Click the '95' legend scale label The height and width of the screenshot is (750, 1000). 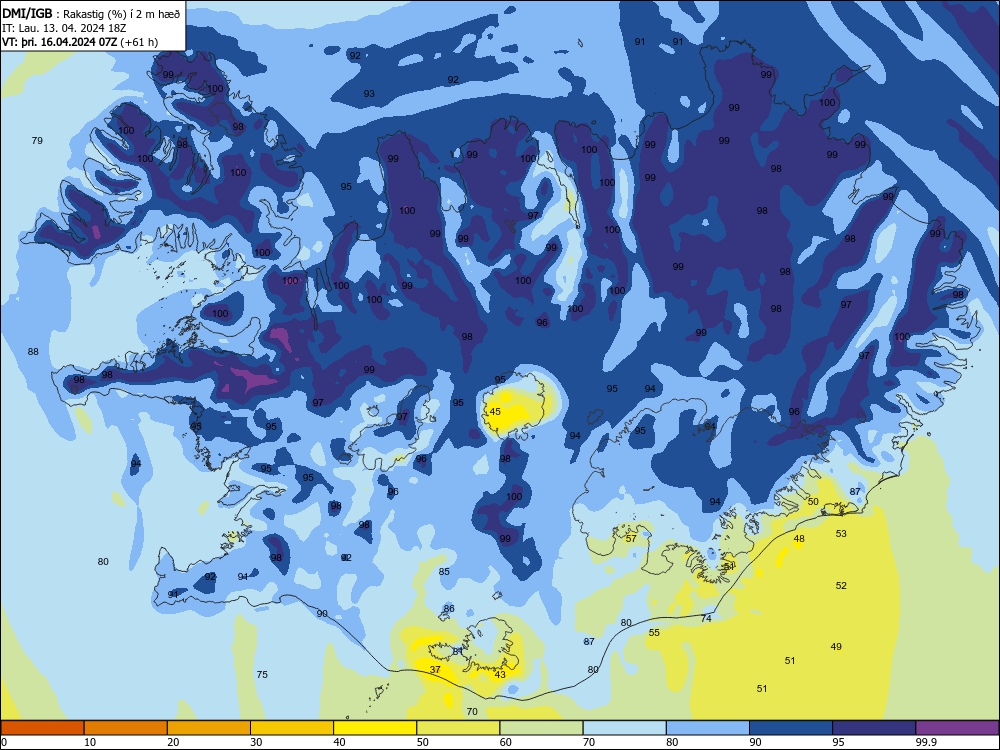838,742
